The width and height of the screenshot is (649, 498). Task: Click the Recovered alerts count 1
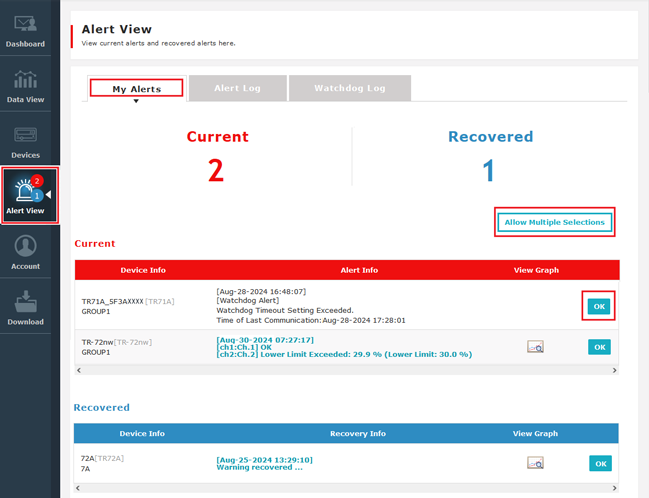489,170
